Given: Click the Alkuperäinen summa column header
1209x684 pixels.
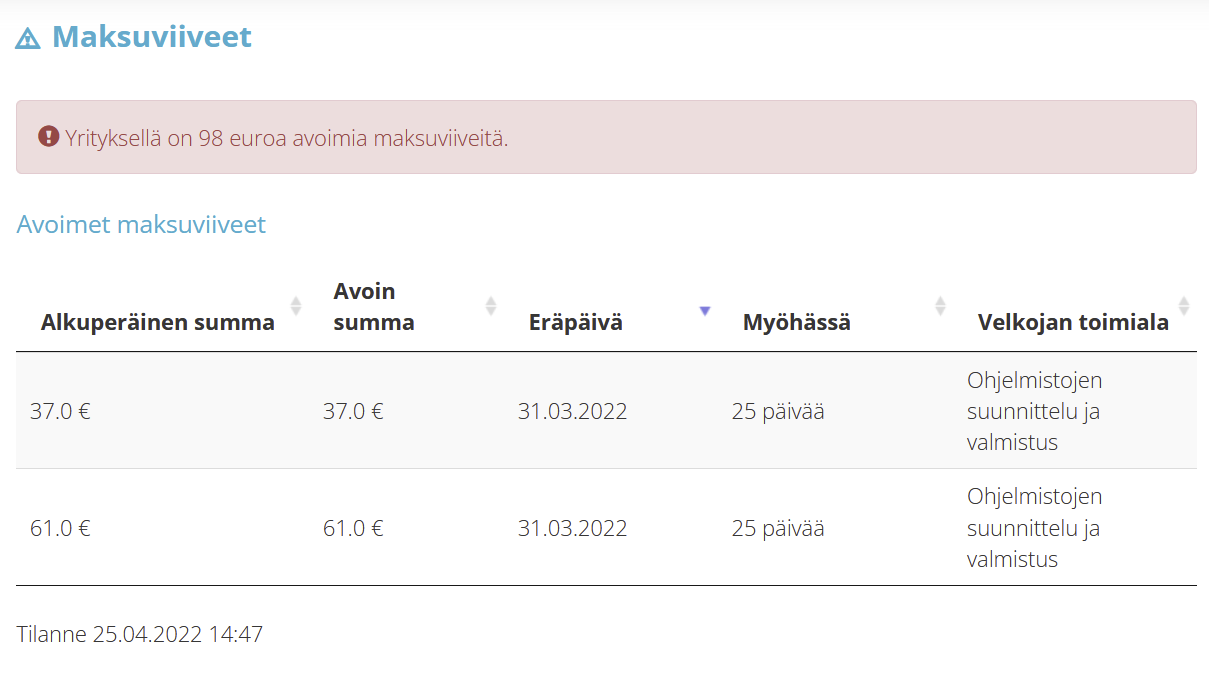Looking at the screenshot, I should (x=158, y=322).
